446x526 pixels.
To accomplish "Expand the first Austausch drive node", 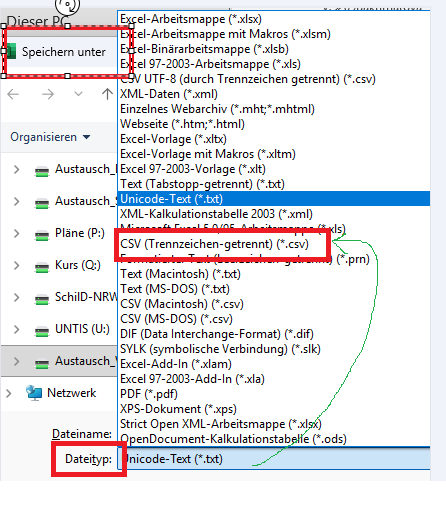I will point(16,169).
